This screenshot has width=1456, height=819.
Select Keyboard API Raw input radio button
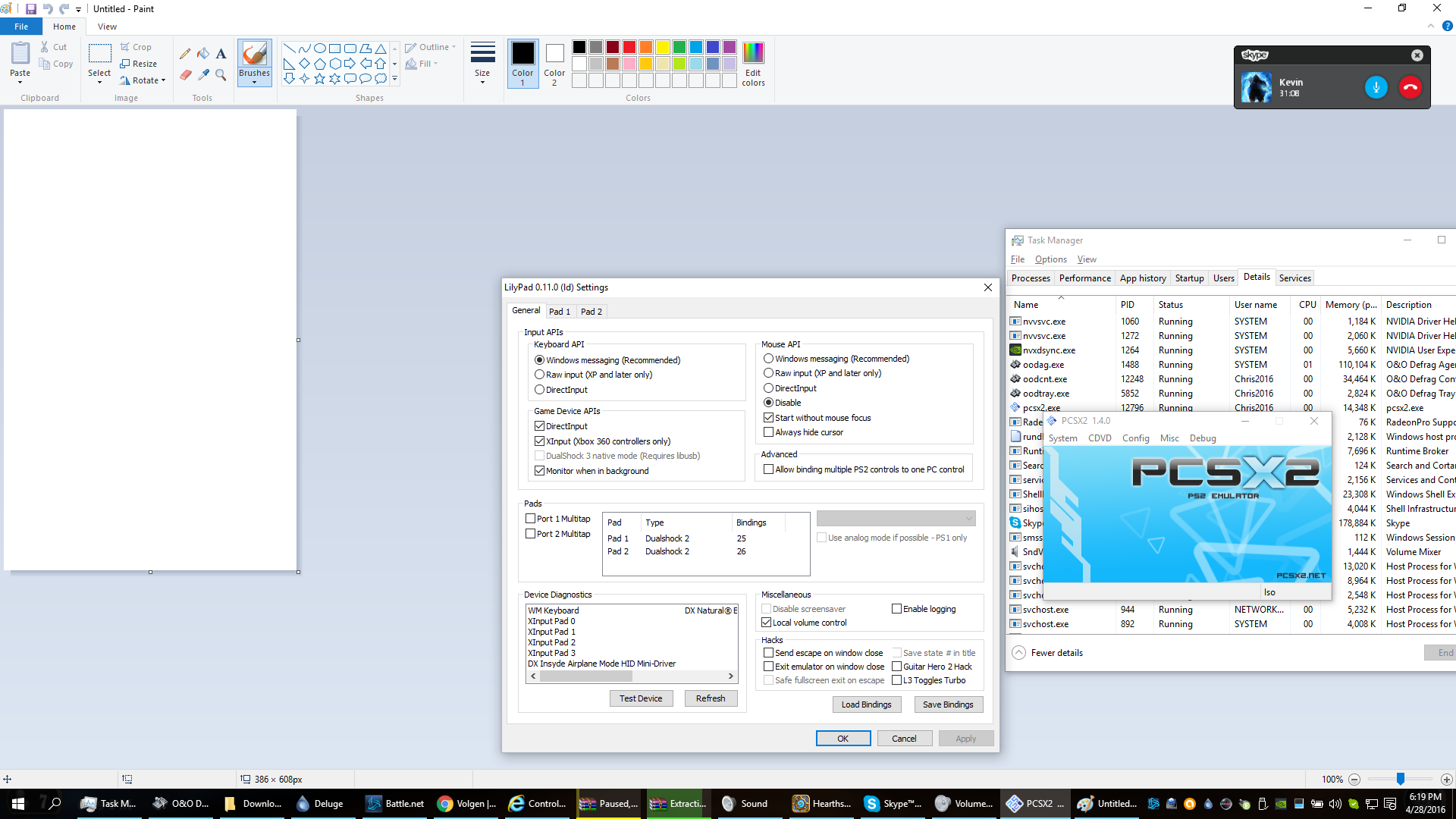tap(540, 375)
